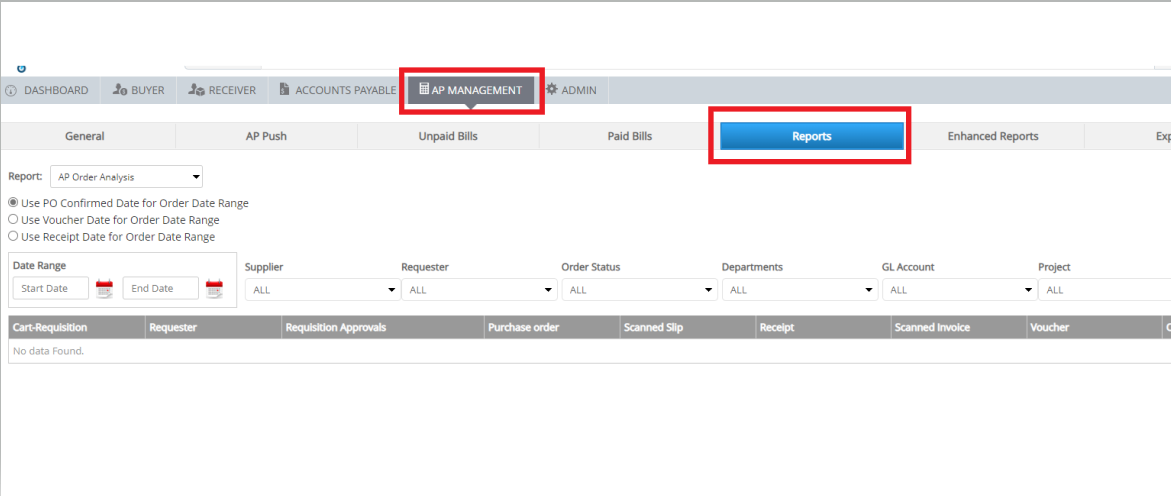
Task: Expand the Order Status dropdown
Action: click(x=639, y=290)
